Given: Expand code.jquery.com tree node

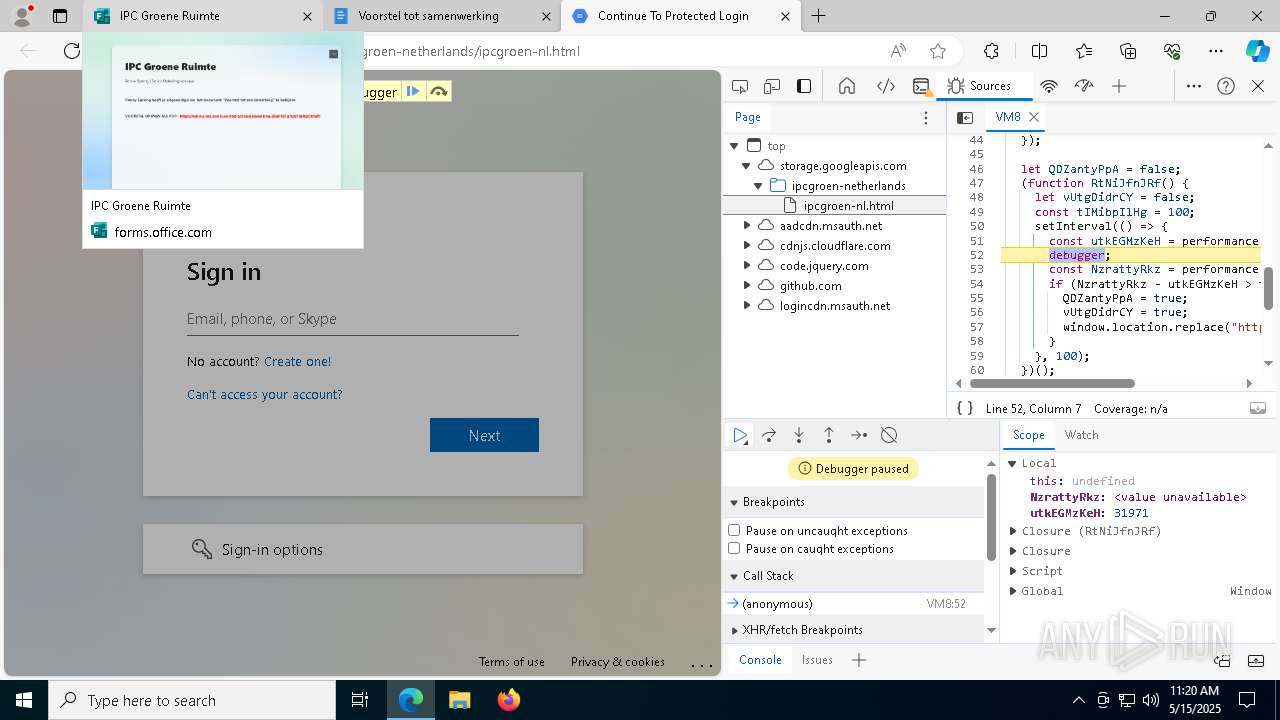Looking at the screenshot, I should [746, 266].
